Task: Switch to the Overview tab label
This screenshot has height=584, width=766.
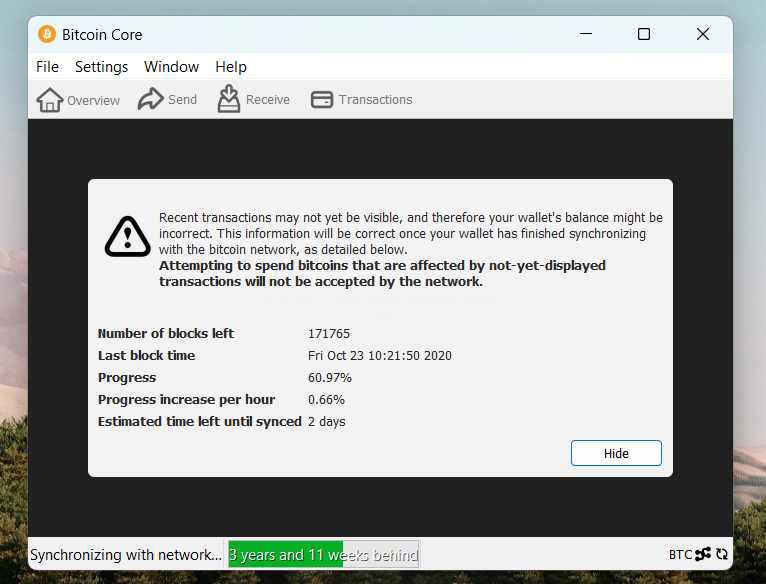Action: tap(93, 101)
